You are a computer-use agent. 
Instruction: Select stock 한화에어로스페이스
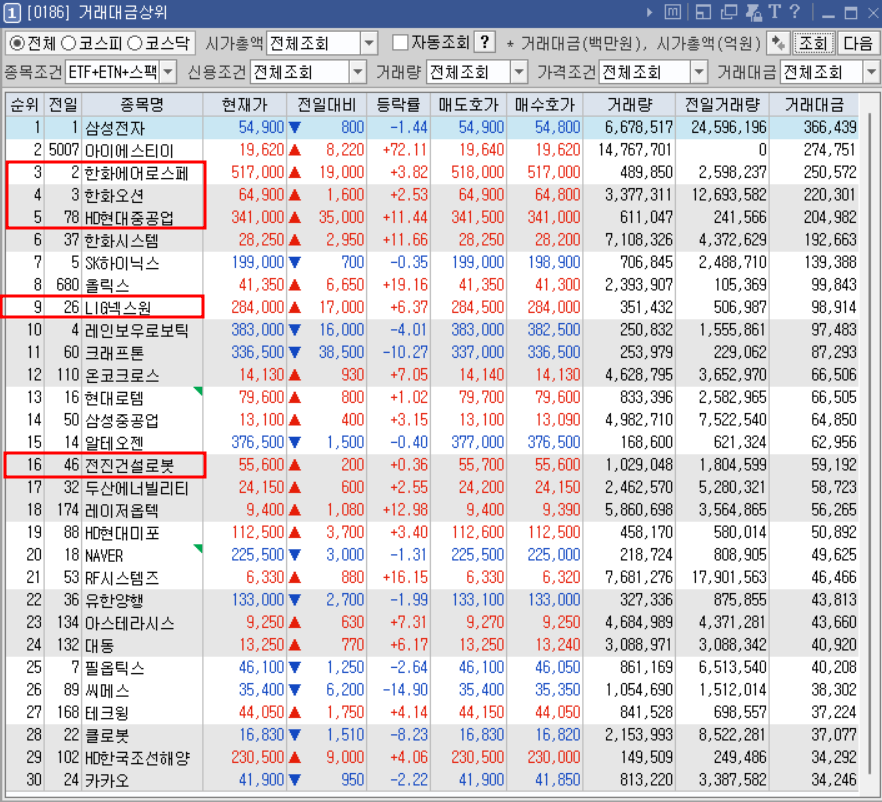(136, 173)
